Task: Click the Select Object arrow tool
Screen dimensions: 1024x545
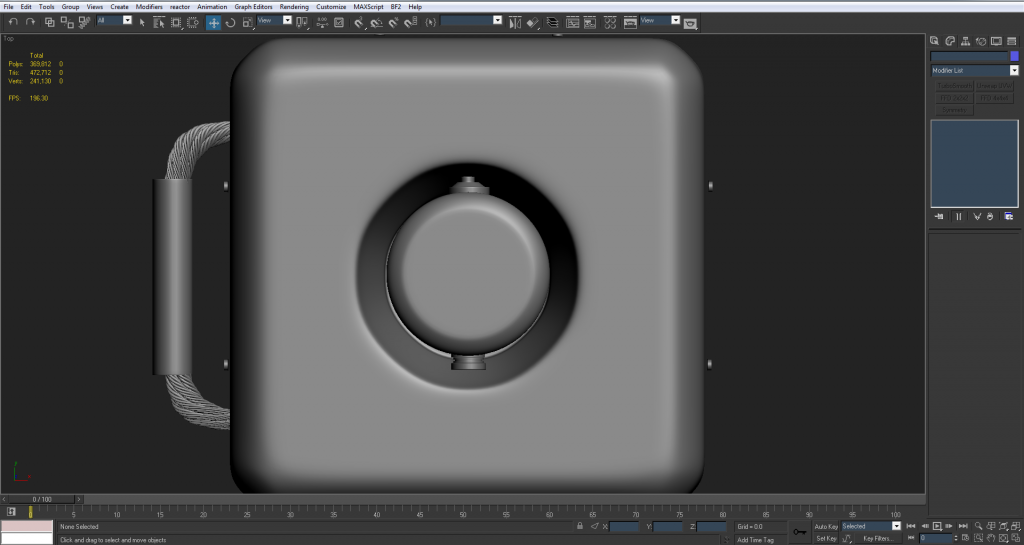Action: tap(143, 21)
